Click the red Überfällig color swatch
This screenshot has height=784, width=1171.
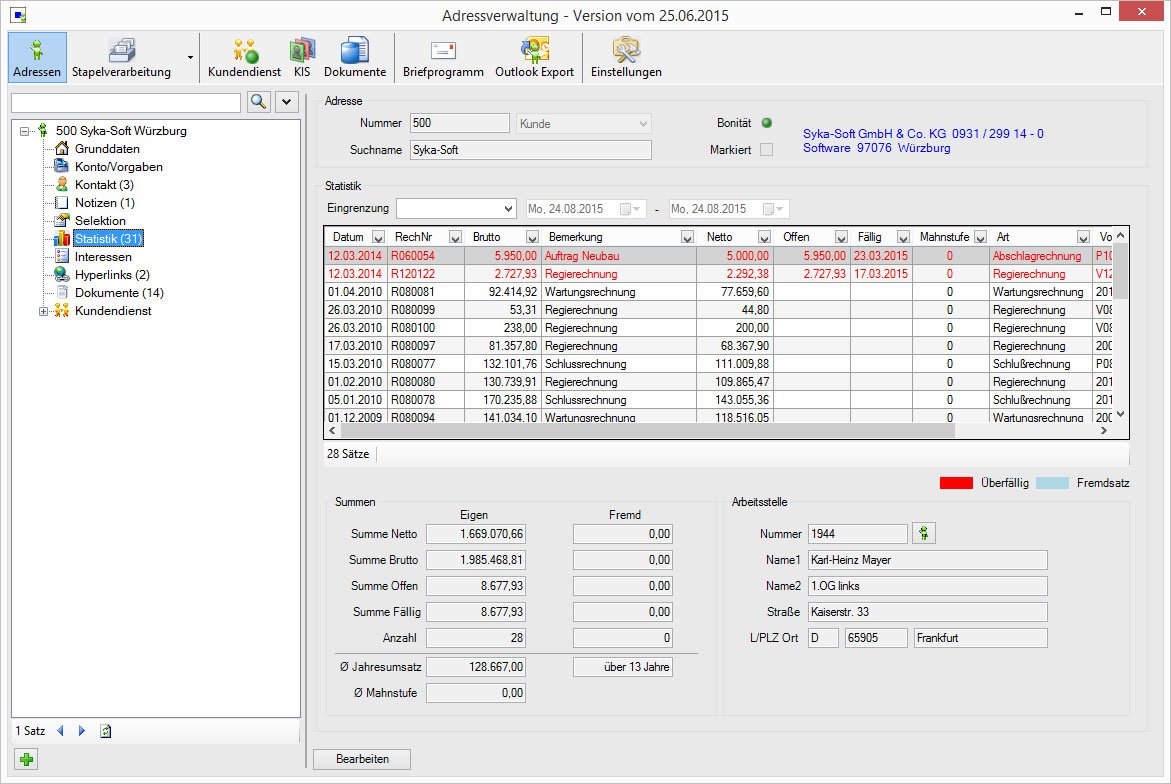click(x=956, y=483)
